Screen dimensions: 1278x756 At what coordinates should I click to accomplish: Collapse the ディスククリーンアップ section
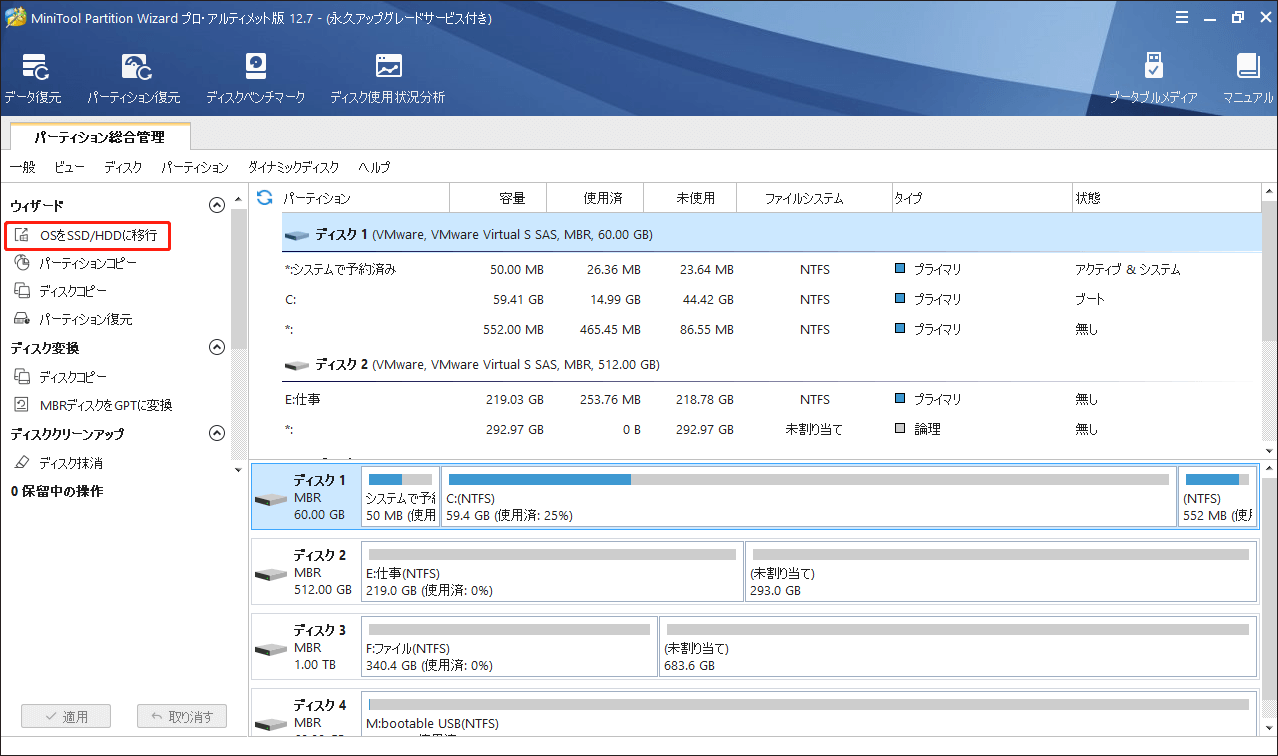[216, 433]
